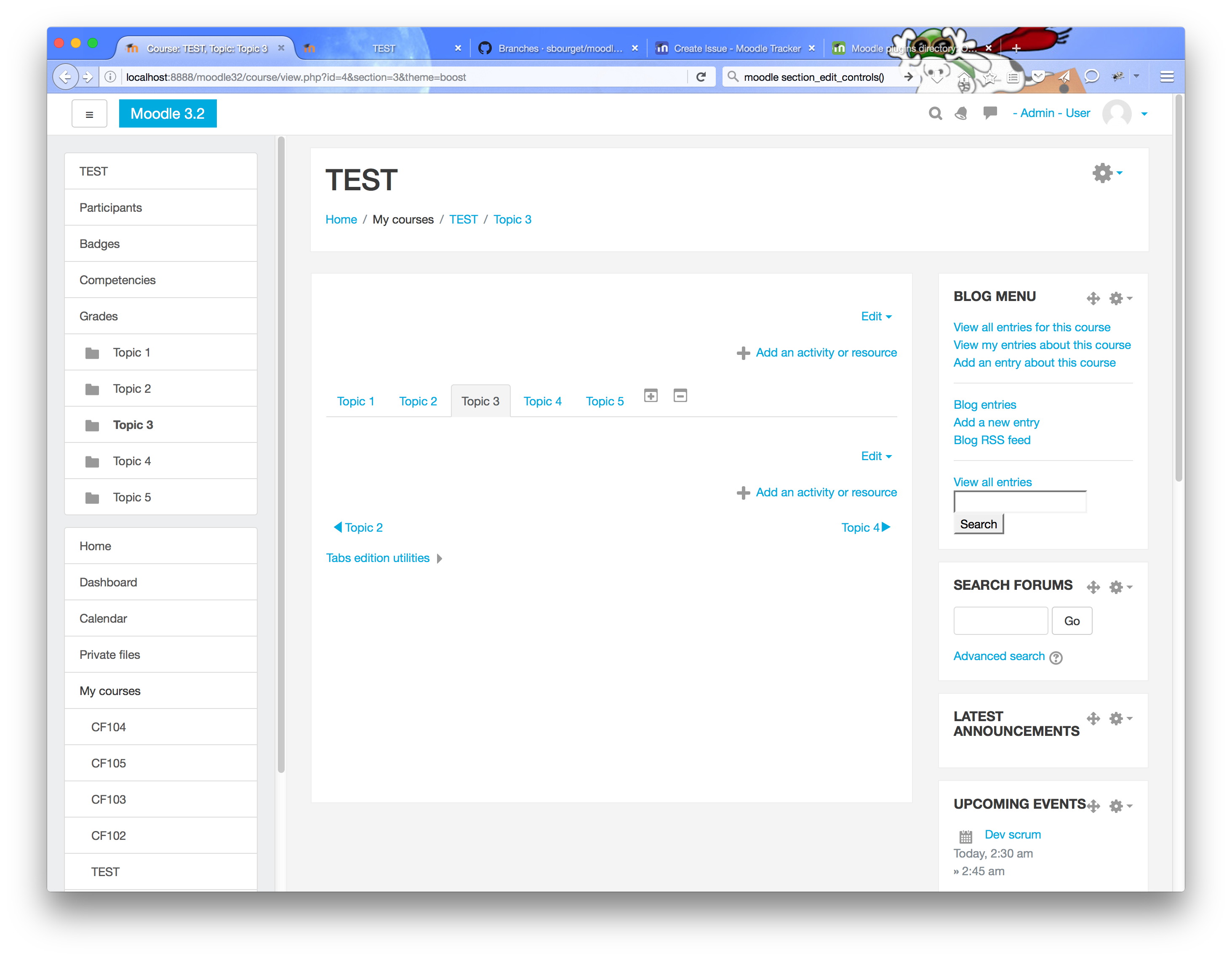The image size is (1232, 959).
Task: Open the Blog Menu gear actions menu
Action: point(1120,298)
